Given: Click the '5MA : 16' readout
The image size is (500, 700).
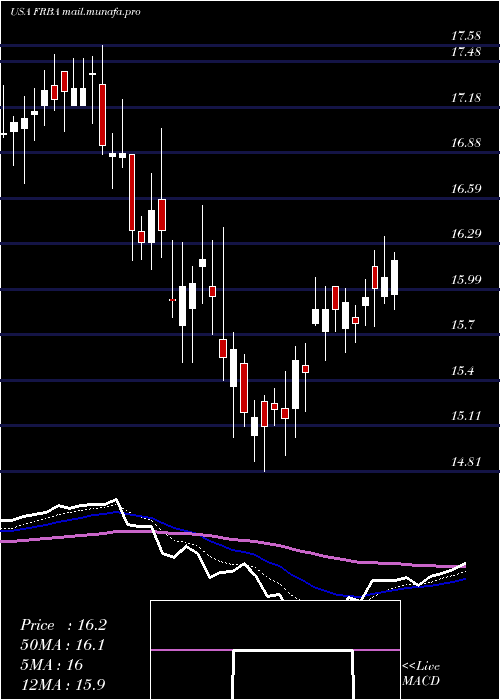Looking at the screenshot, I should [52, 665].
